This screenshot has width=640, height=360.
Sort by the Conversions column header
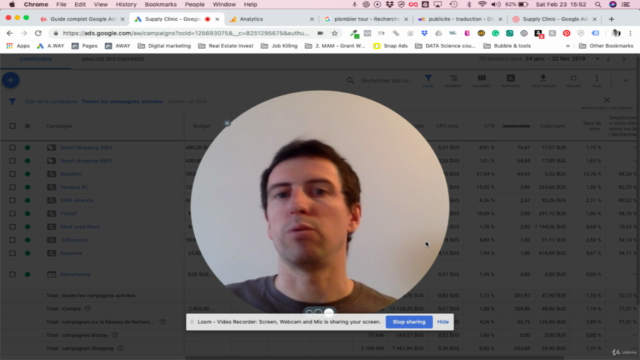pos(516,126)
